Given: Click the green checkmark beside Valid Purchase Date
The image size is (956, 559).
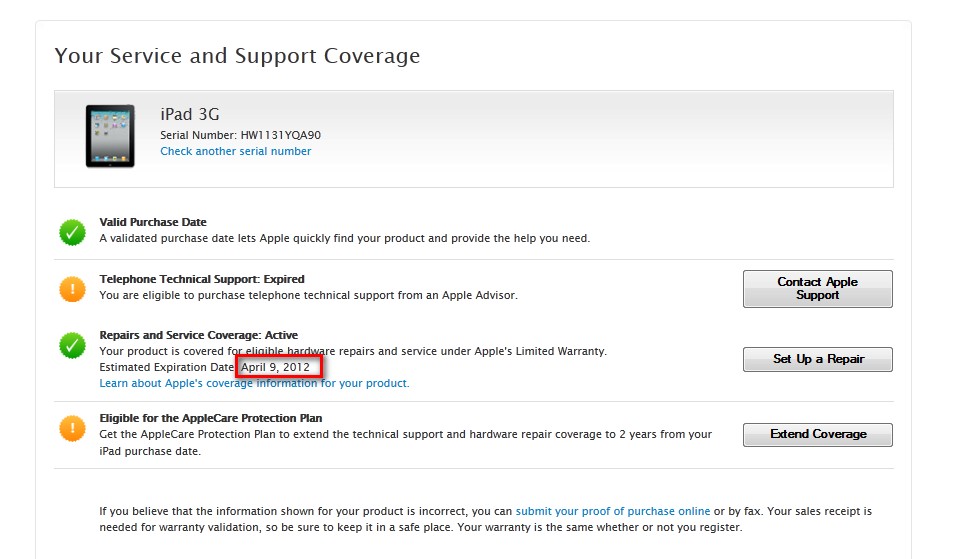Looking at the screenshot, I should [72, 233].
